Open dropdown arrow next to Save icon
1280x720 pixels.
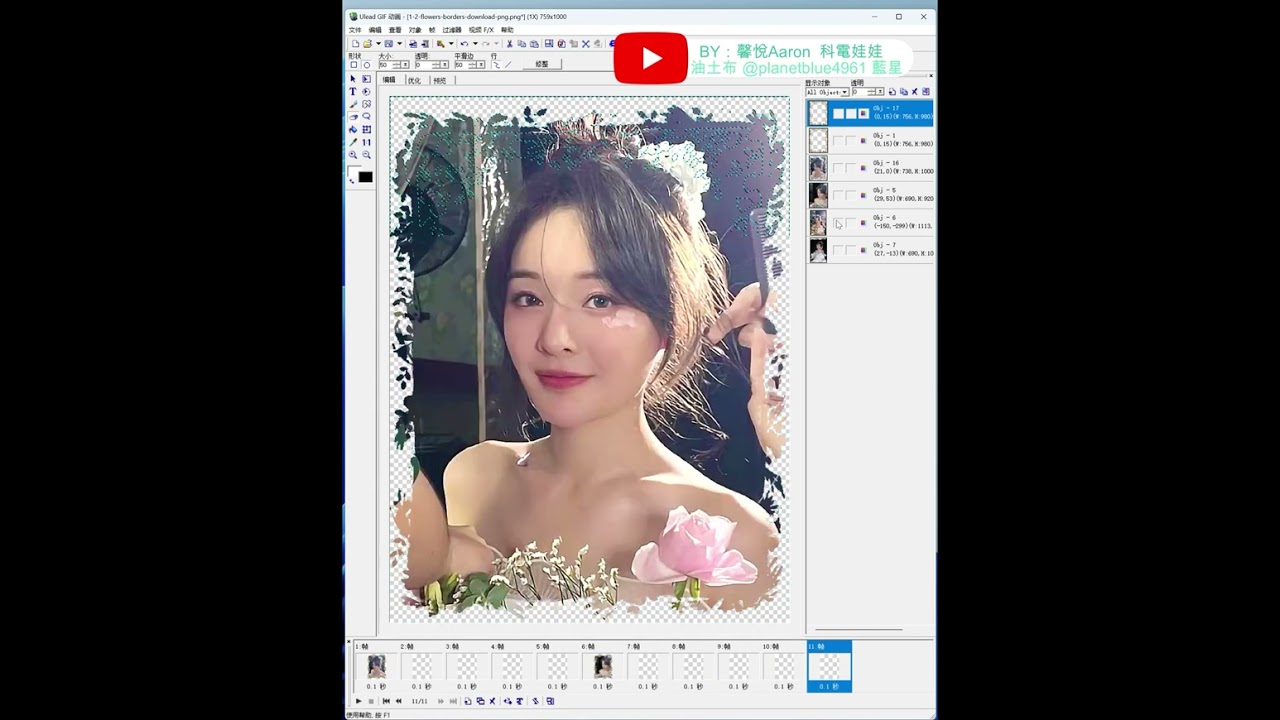(x=400, y=44)
